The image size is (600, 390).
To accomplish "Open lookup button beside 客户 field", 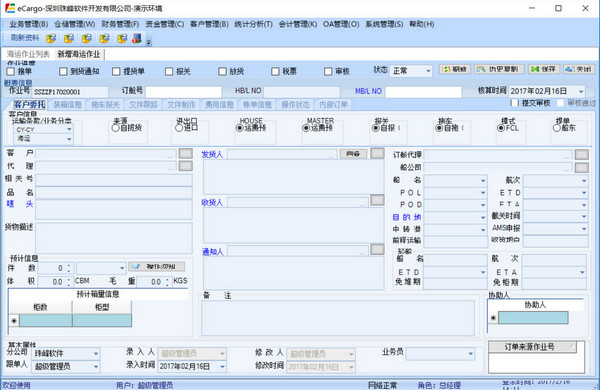I will (x=186, y=153).
